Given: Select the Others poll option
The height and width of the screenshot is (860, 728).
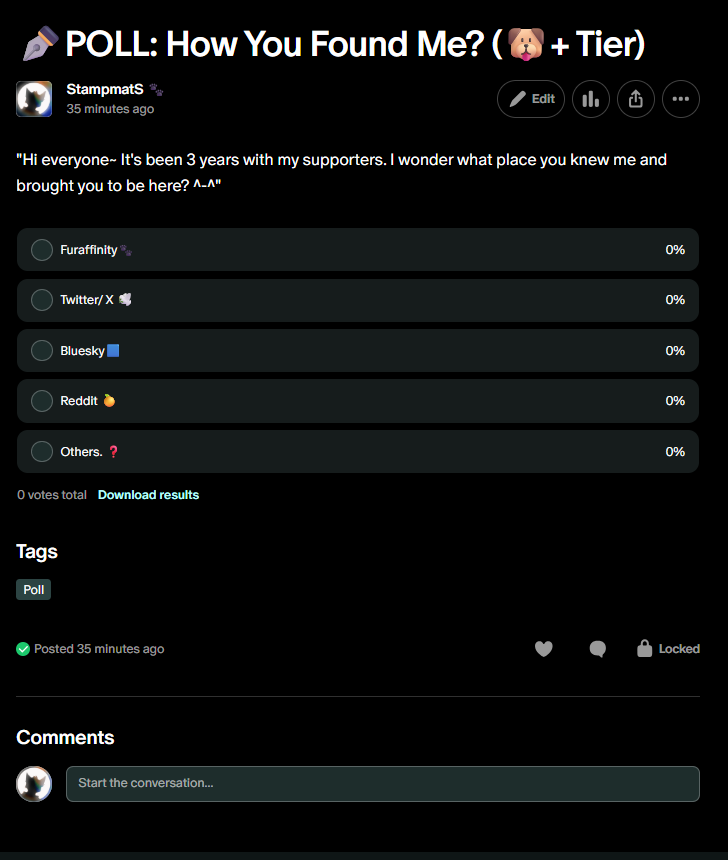Looking at the screenshot, I should pyautogui.click(x=42, y=452).
